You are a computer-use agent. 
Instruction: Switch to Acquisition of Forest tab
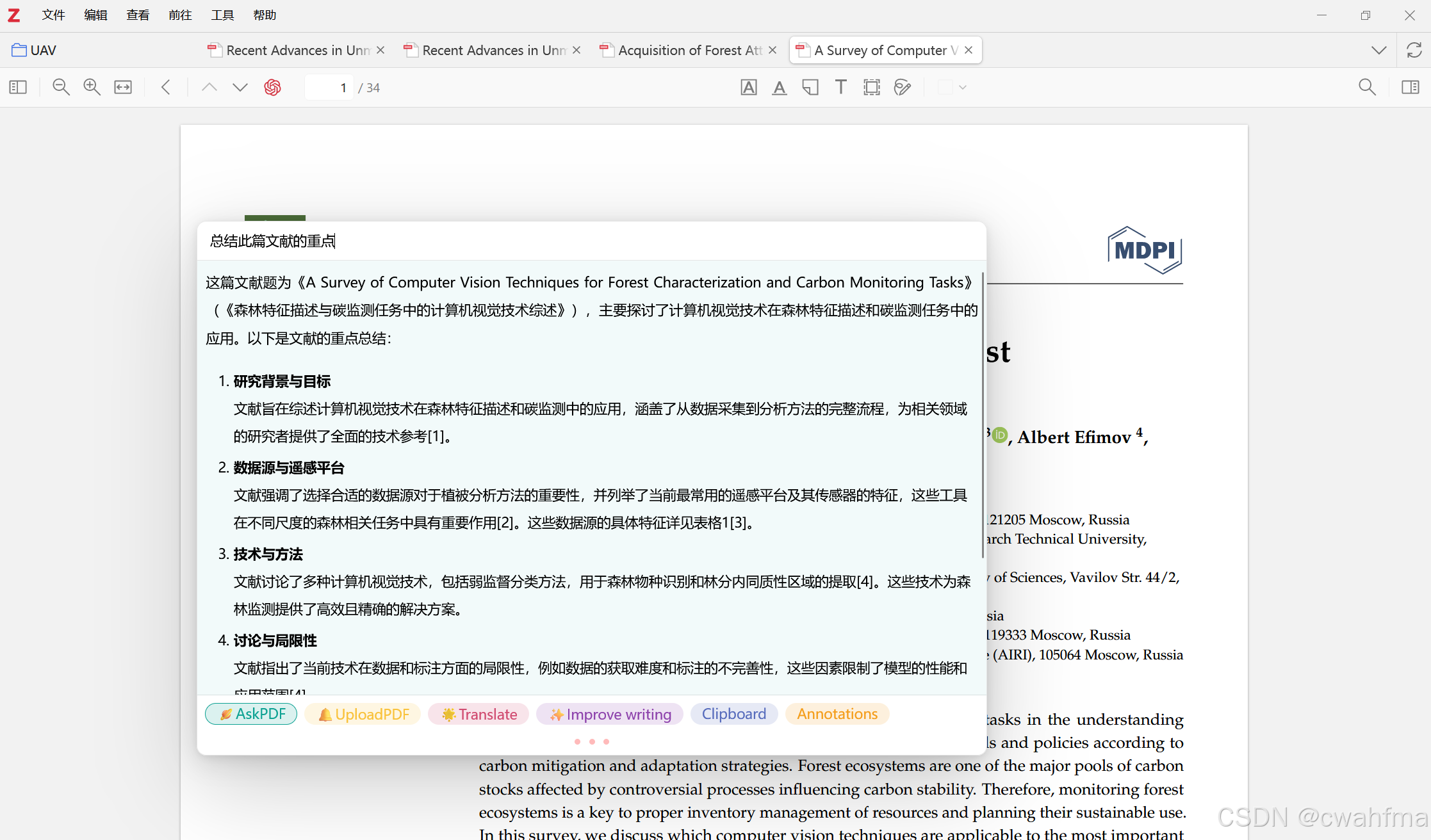click(689, 50)
